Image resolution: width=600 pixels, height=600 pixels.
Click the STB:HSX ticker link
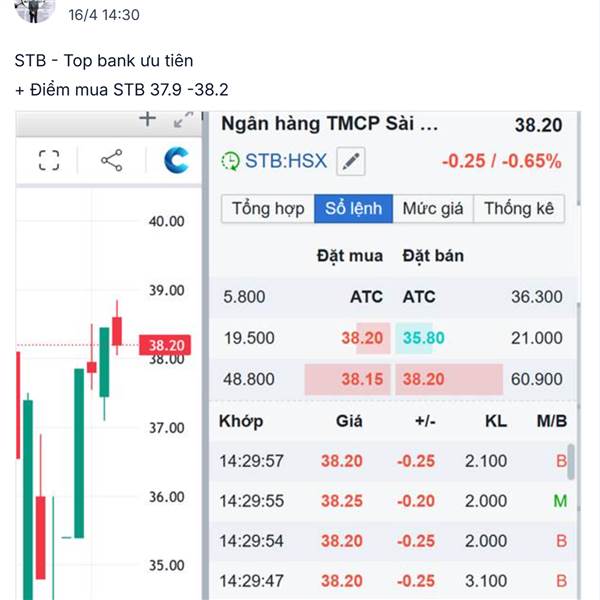[286, 161]
